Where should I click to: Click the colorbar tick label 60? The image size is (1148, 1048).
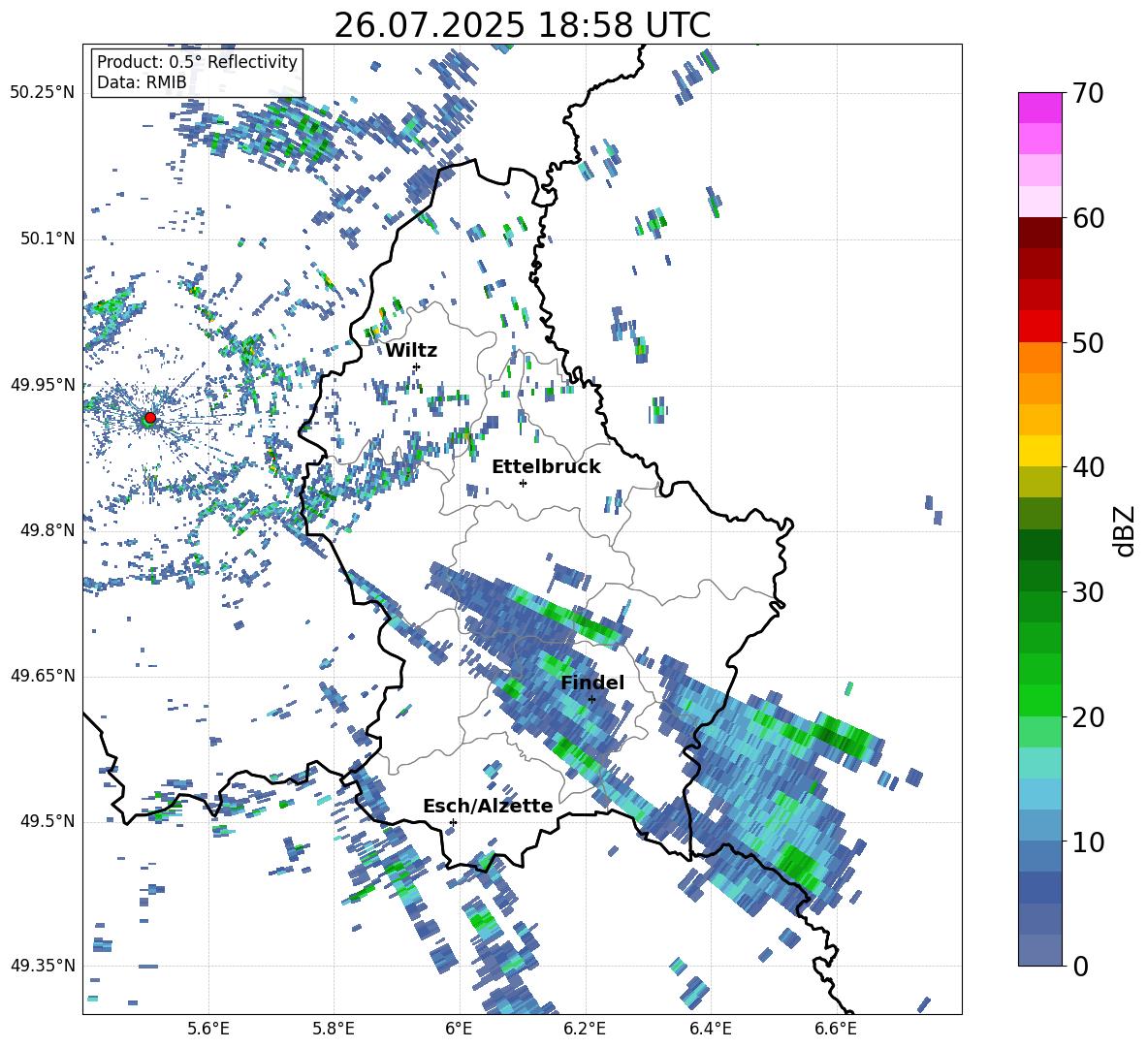pos(1087,218)
